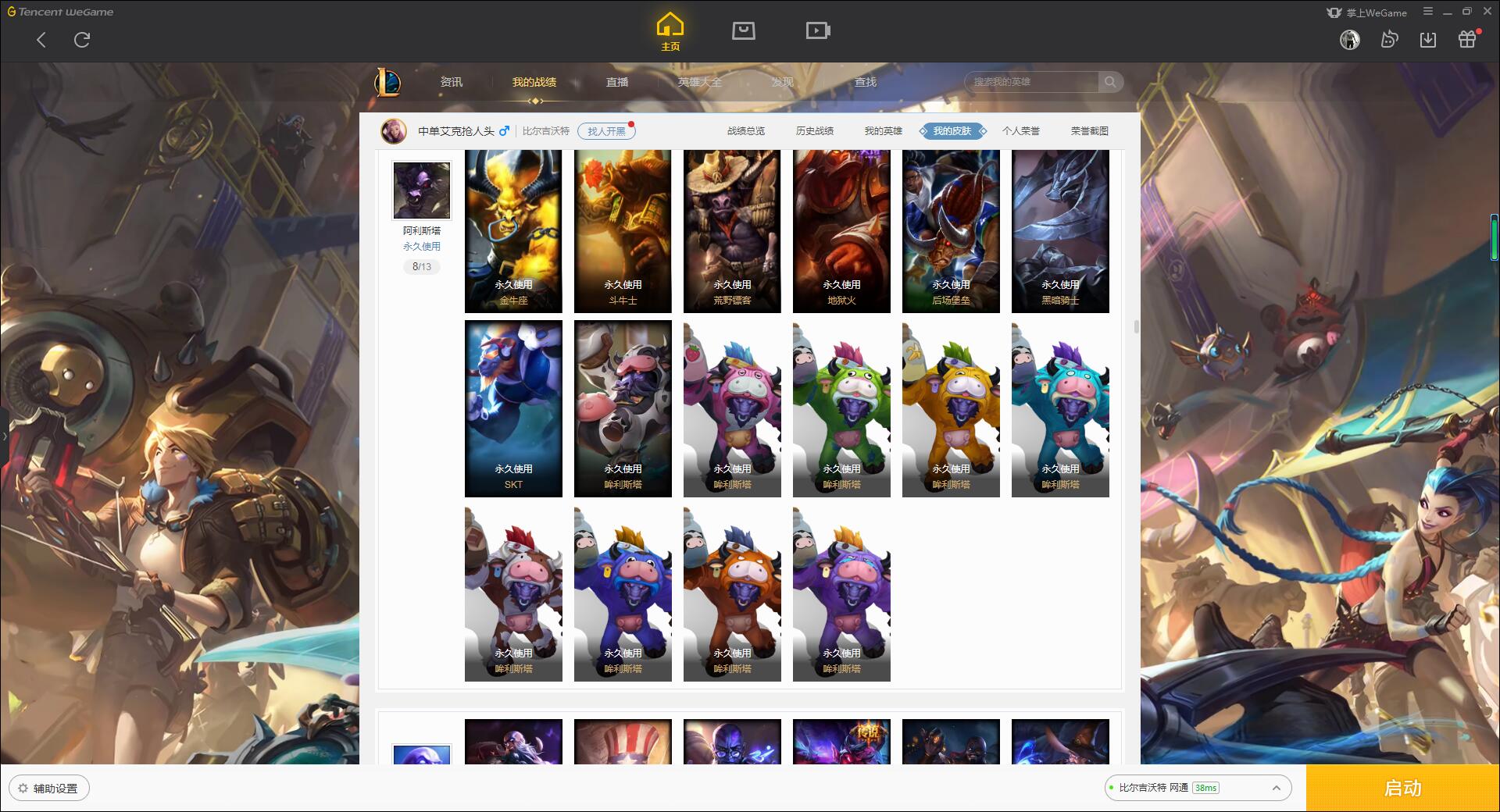Open 荣誉截图 sub-tab
The height and width of the screenshot is (812, 1500).
click(1090, 131)
